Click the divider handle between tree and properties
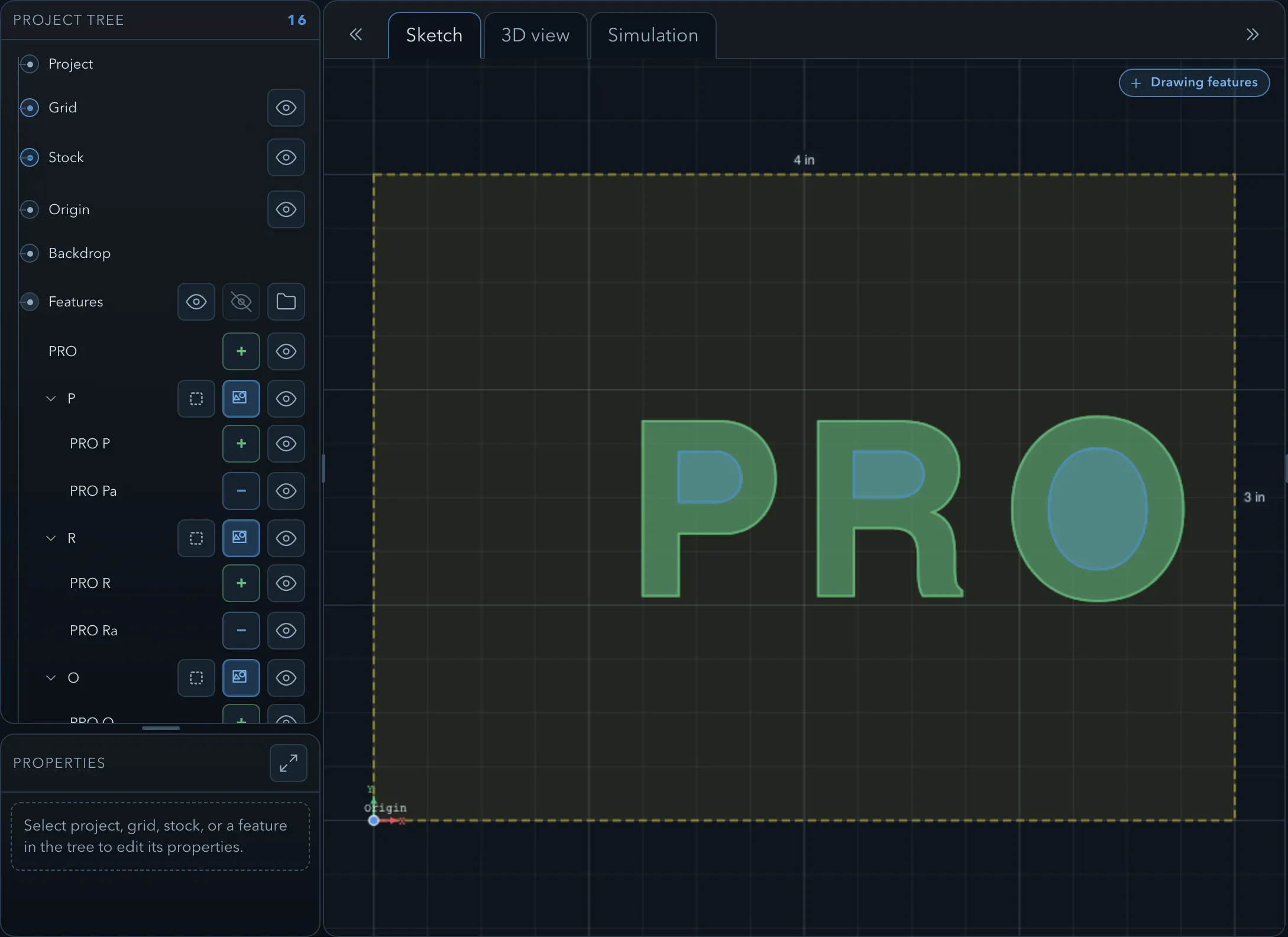This screenshot has height=937, width=1288. [x=160, y=728]
